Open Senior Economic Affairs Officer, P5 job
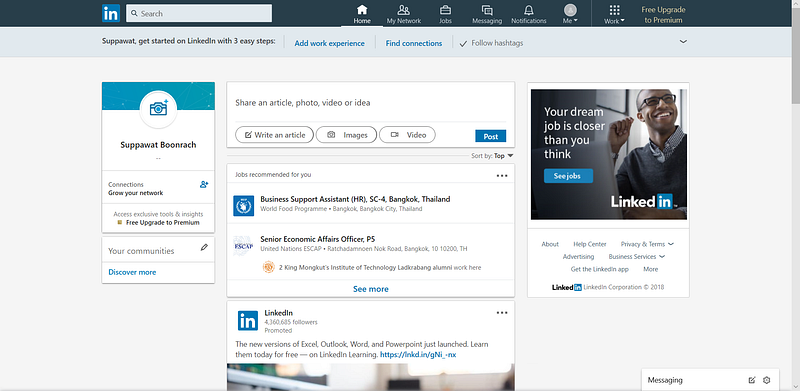 [318, 239]
